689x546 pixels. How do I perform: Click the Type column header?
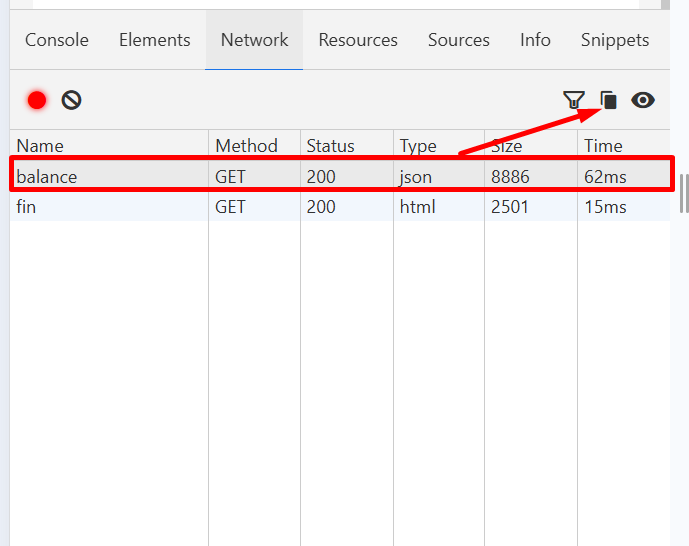coord(418,146)
